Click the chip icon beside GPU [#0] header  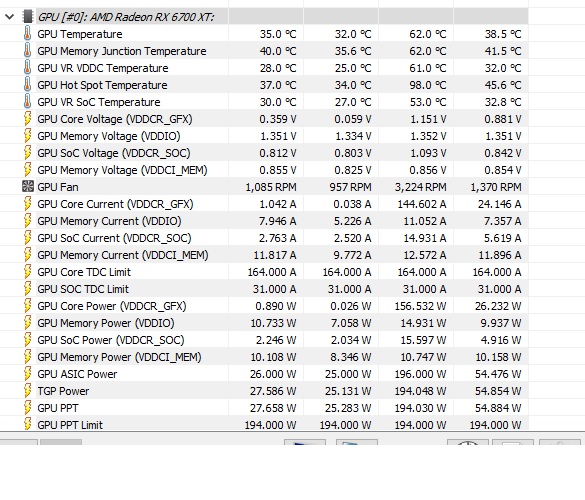(27, 17)
